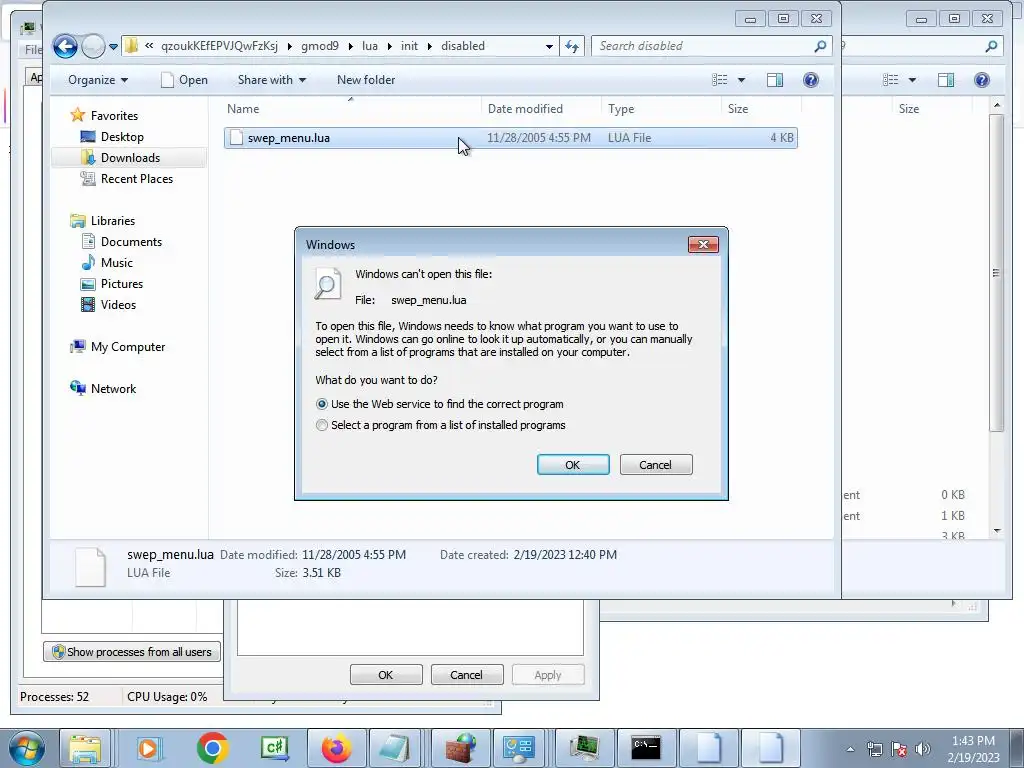The height and width of the screenshot is (768, 1024).
Task: Expand the breadcrumb arrow after lua
Action: pyautogui.click(x=389, y=46)
